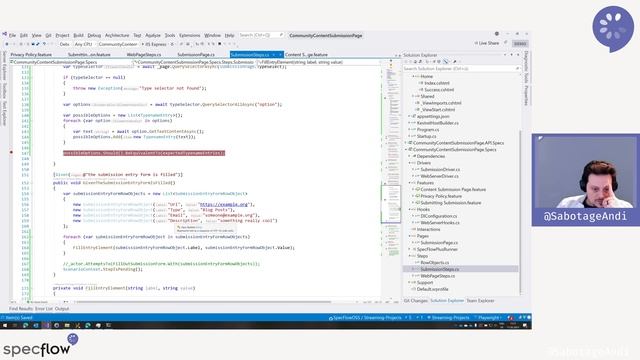
Task: Open the project navigation dropdown CommunityContentSubmissionPage.Specs
Action: click(71, 62)
